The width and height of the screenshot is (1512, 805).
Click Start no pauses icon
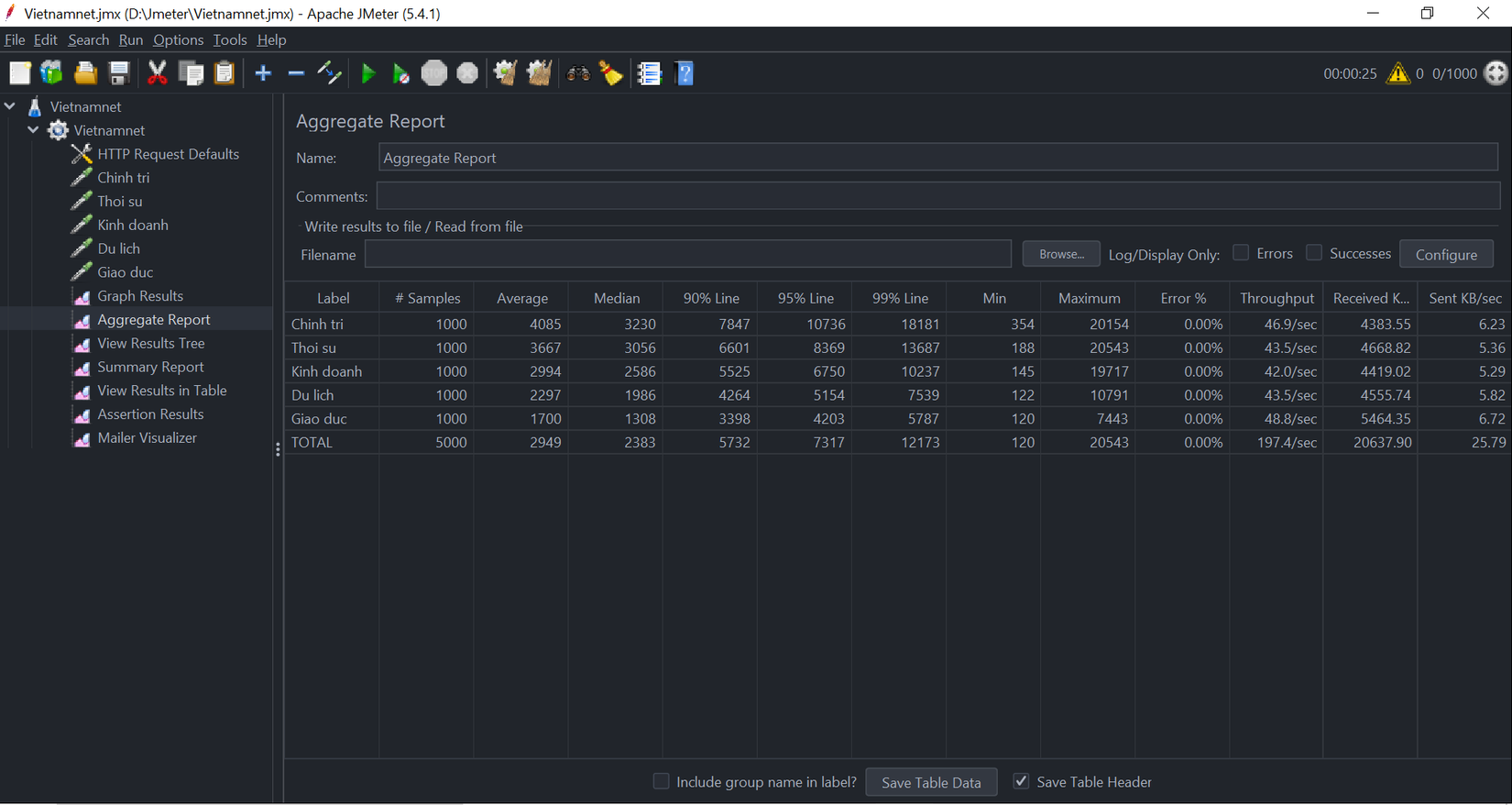tap(400, 73)
